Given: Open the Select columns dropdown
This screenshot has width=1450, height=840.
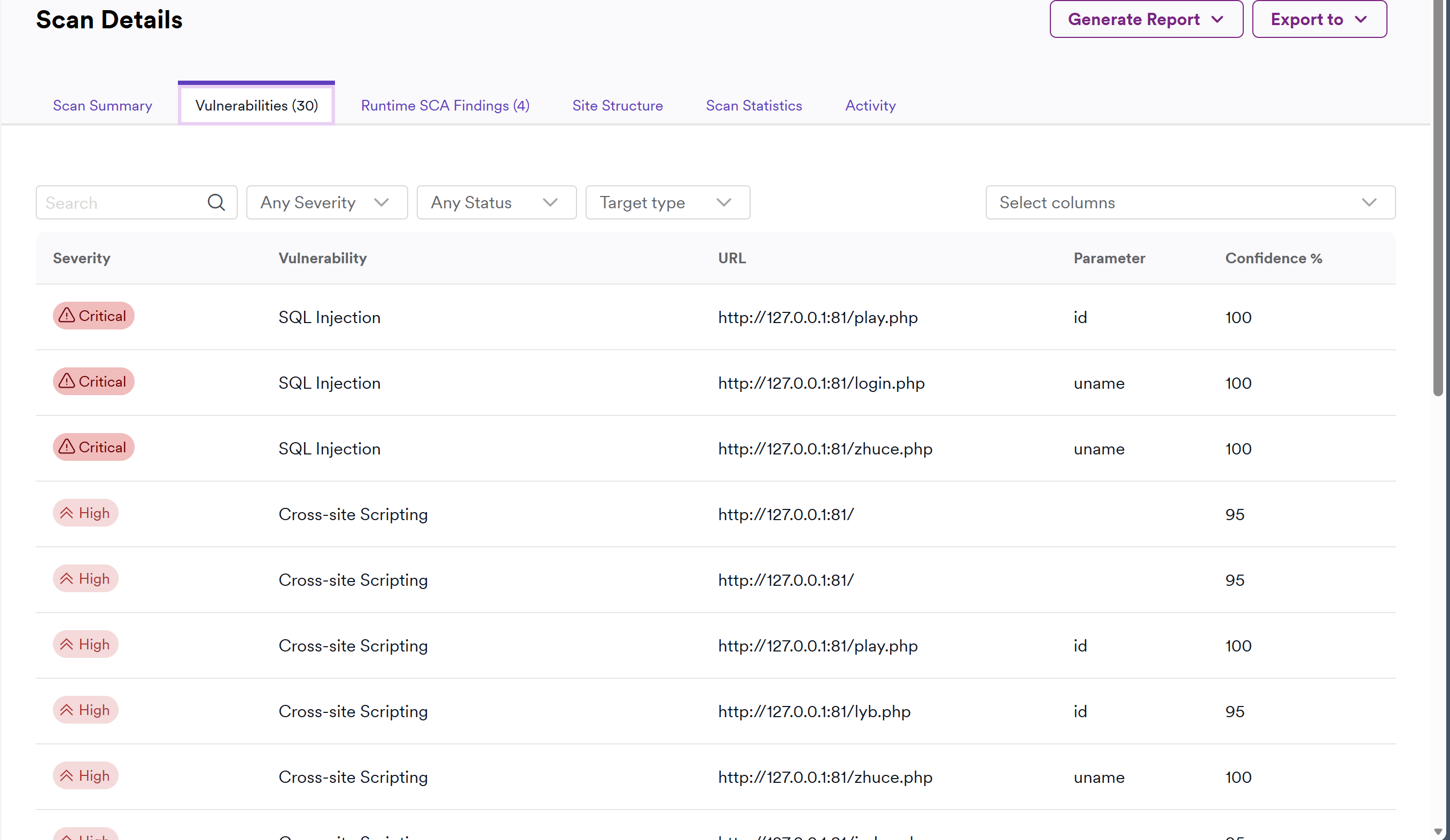Looking at the screenshot, I should [x=1189, y=202].
